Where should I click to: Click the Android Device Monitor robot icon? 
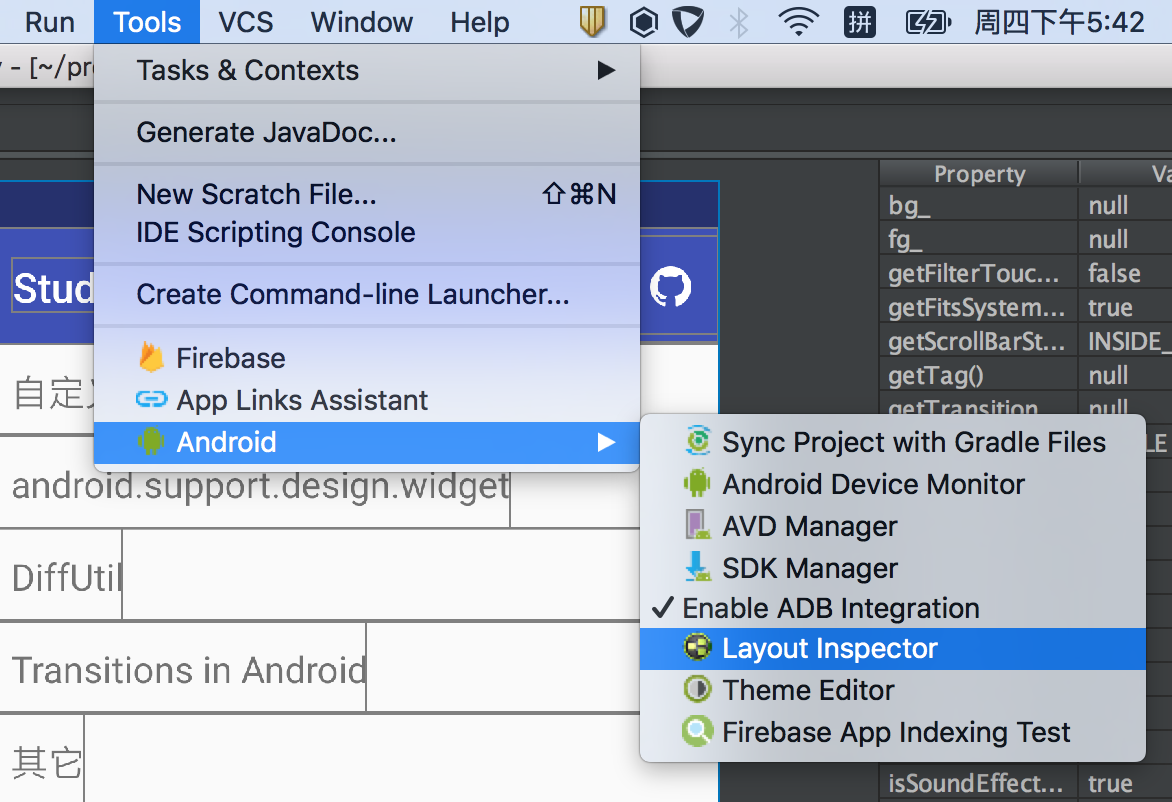pos(697,484)
